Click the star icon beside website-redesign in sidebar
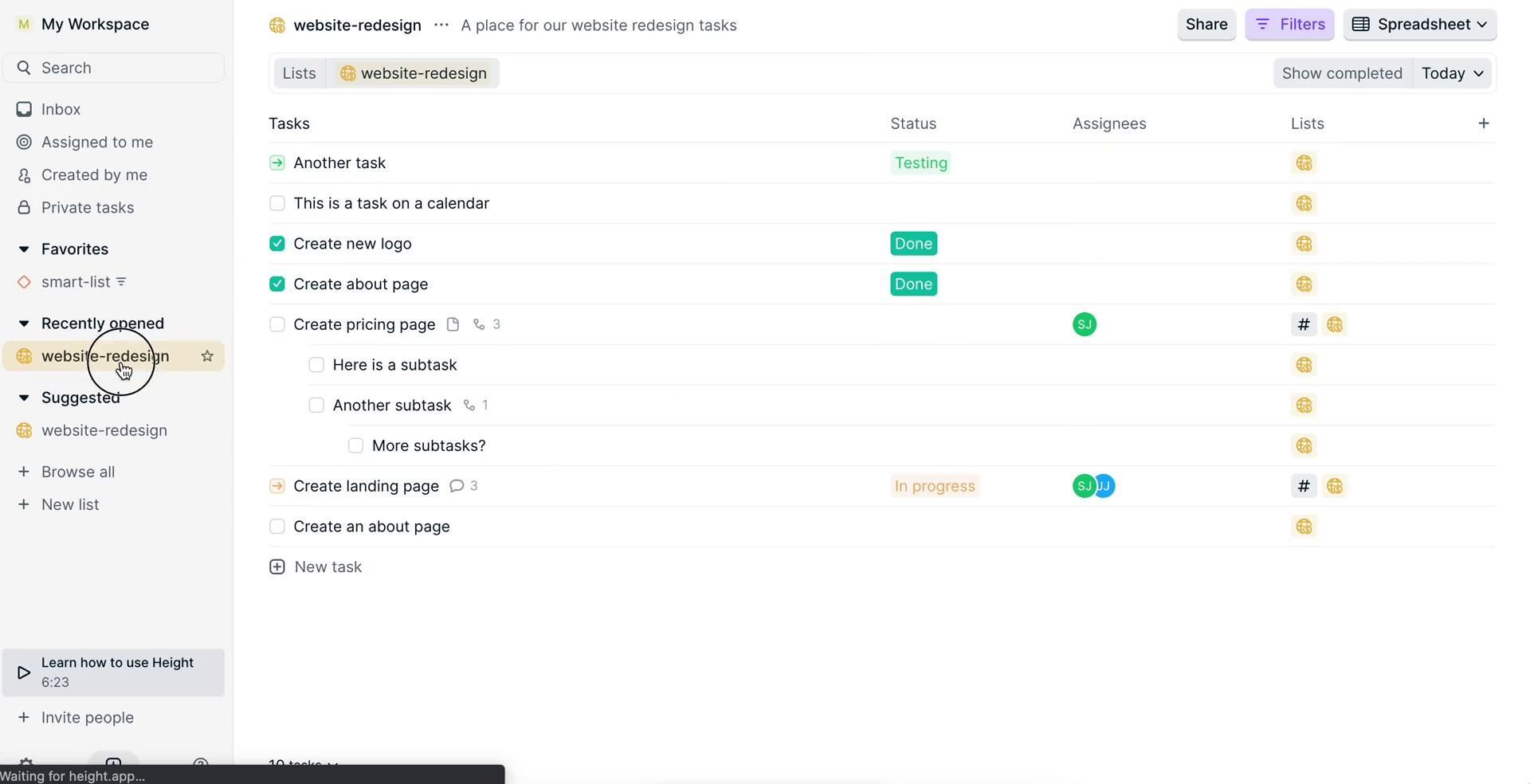The width and height of the screenshot is (1530, 784). pyautogui.click(x=207, y=356)
